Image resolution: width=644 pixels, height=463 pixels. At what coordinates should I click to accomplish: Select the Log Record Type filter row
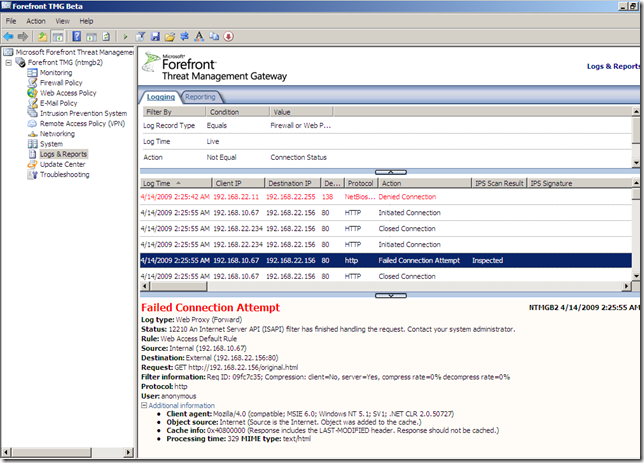[x=385, y=126]
